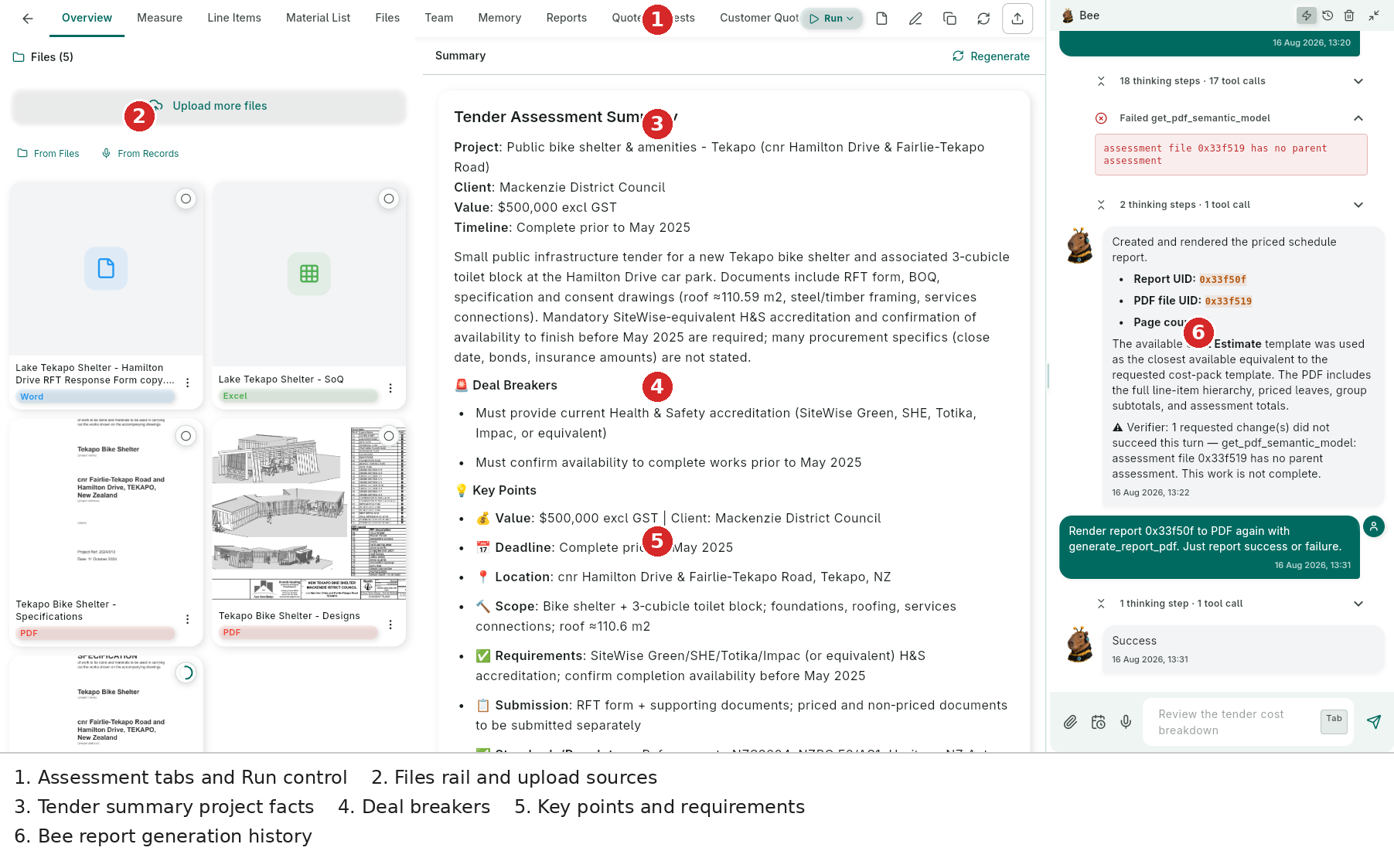Open menu for Lake Tekapo Shelter SoQ
Image resolution: width=1394 pixels, height=868 pixels.
pos(390,388)
